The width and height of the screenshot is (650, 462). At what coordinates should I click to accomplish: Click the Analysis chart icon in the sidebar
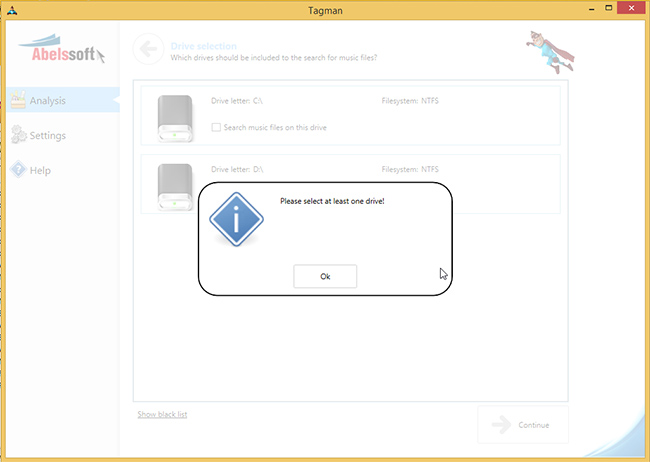pos(18,100)
